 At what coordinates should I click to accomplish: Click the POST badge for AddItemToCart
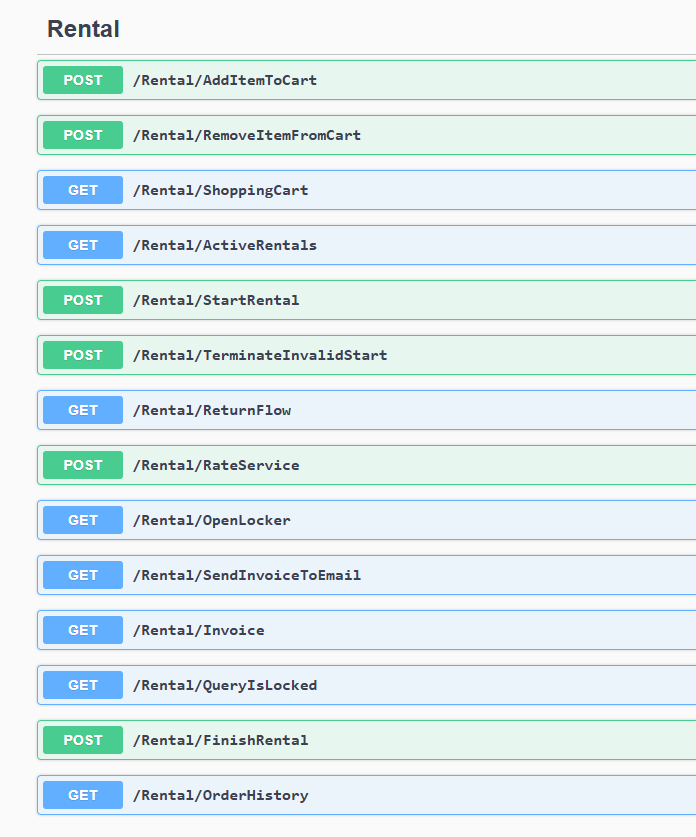pos(83,80)
